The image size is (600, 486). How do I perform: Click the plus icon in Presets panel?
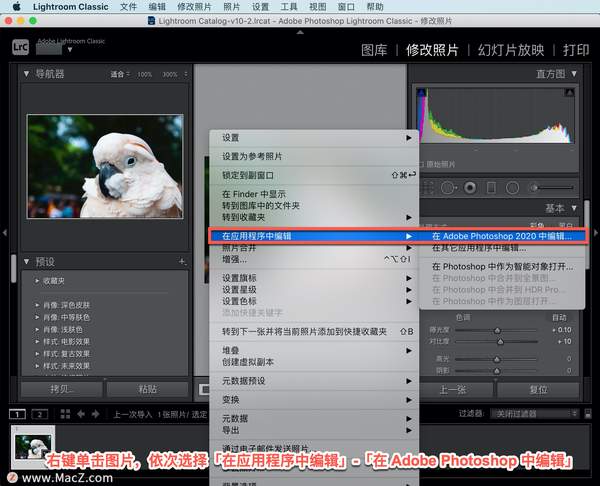point(182,261)
